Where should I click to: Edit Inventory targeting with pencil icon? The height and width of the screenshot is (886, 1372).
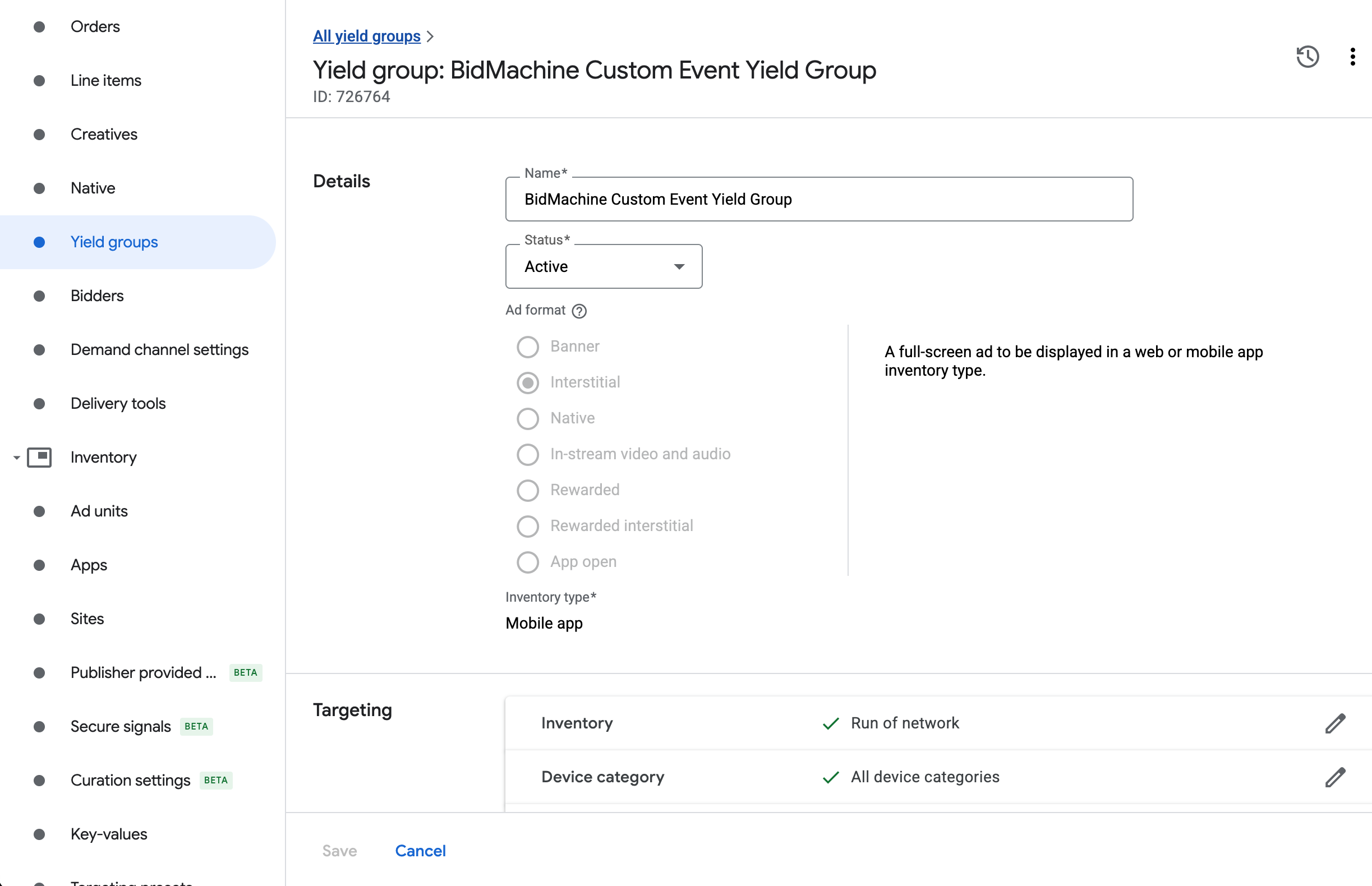[1334, 723]
